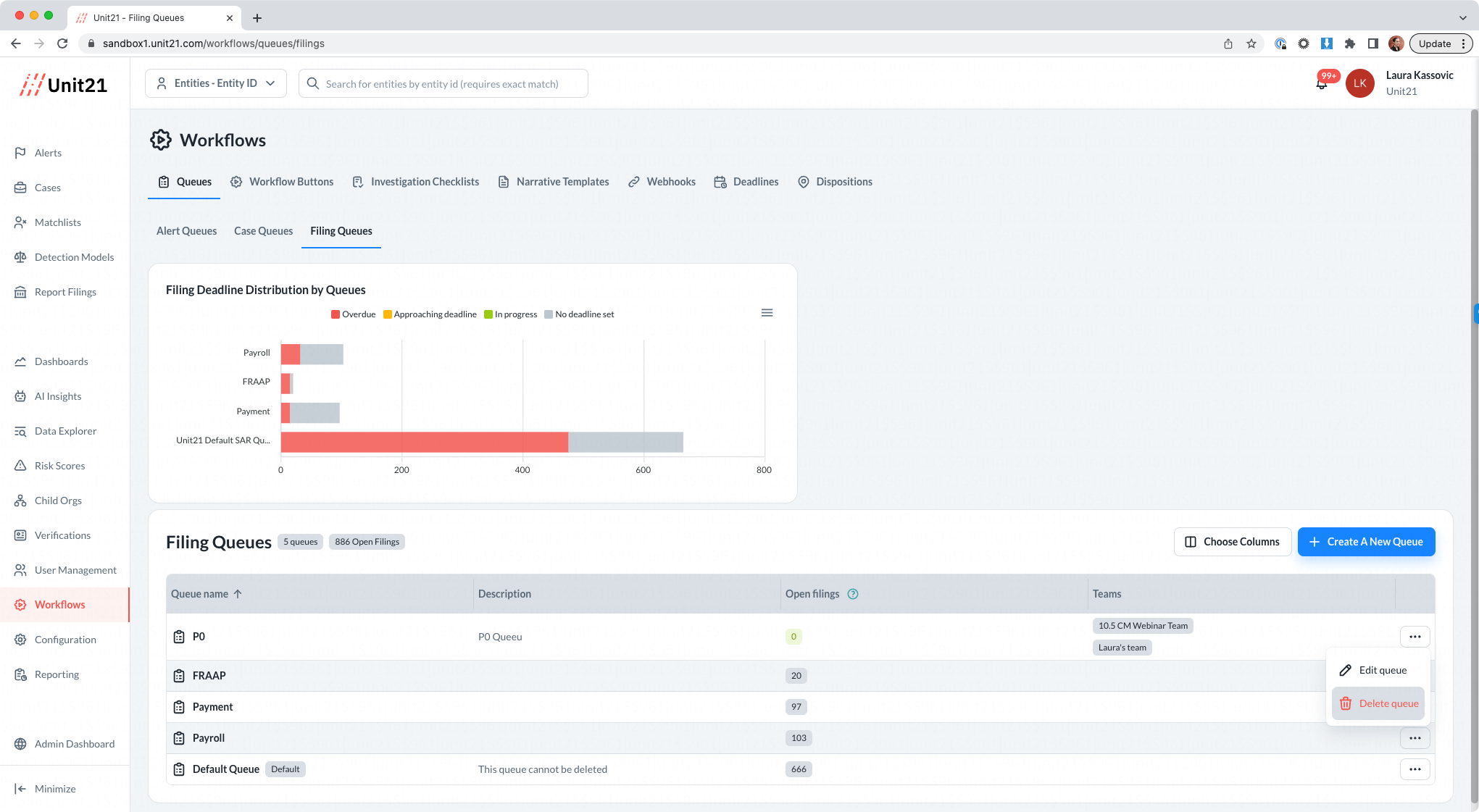Open the Default Queue three-dots menu
1479x812 pixels.
[x=1415, y=769]
